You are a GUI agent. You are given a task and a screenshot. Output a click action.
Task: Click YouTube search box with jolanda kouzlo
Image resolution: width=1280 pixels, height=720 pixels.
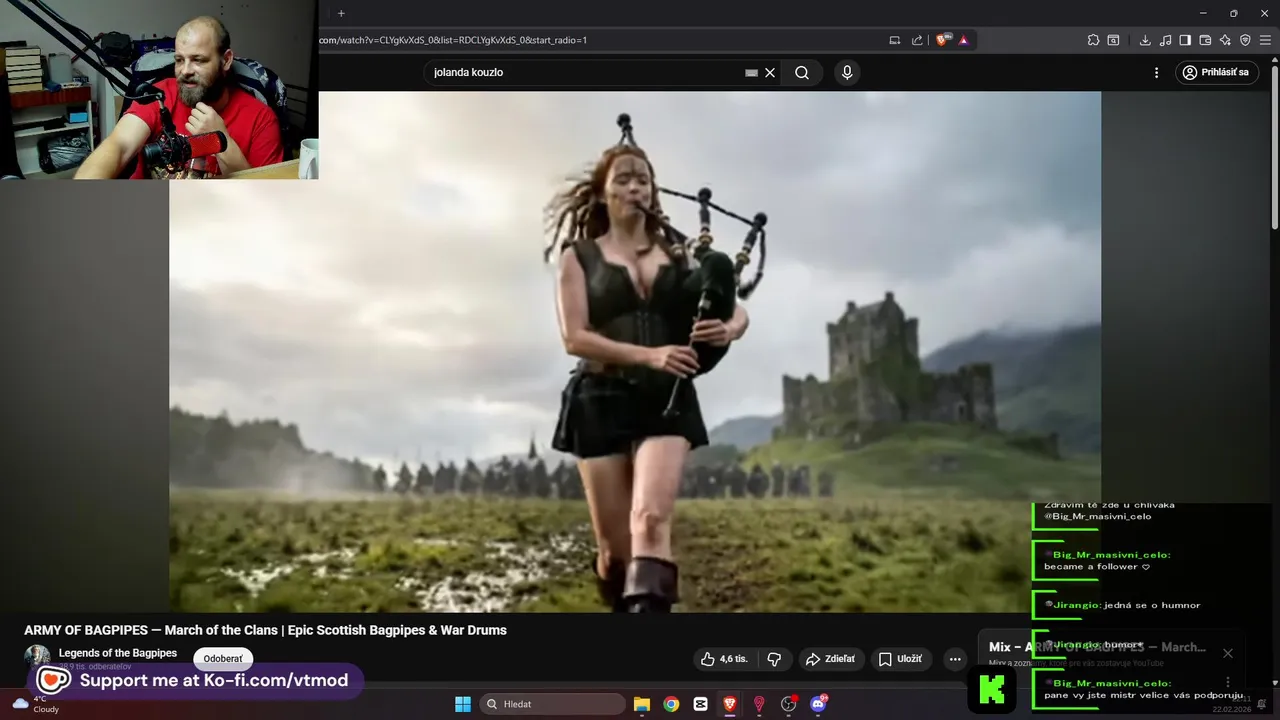click(x=585, y=72)
